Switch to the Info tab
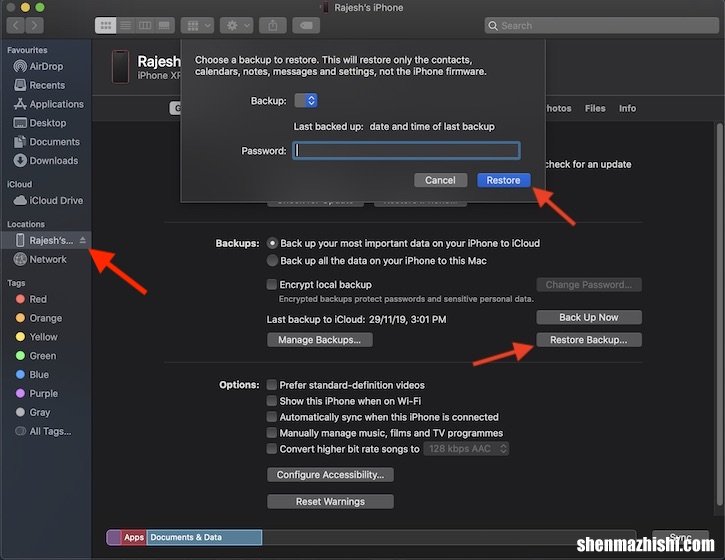Viewport: 725px width, 560px height. point(627,108)
